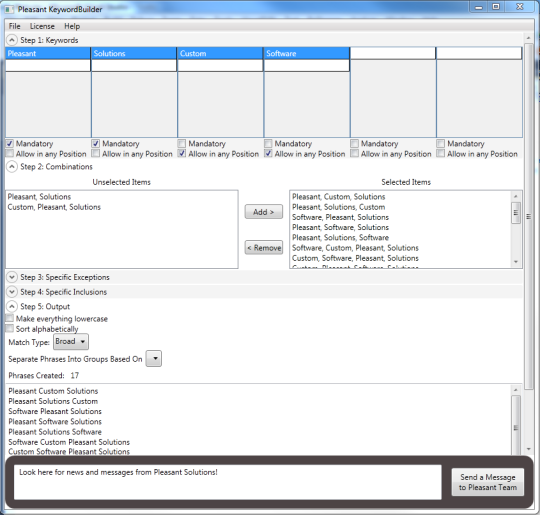The image size is (540, 515).
Task: Select 'Software, Pleasant, Solutions' in Selected Items
Action: 340,217
